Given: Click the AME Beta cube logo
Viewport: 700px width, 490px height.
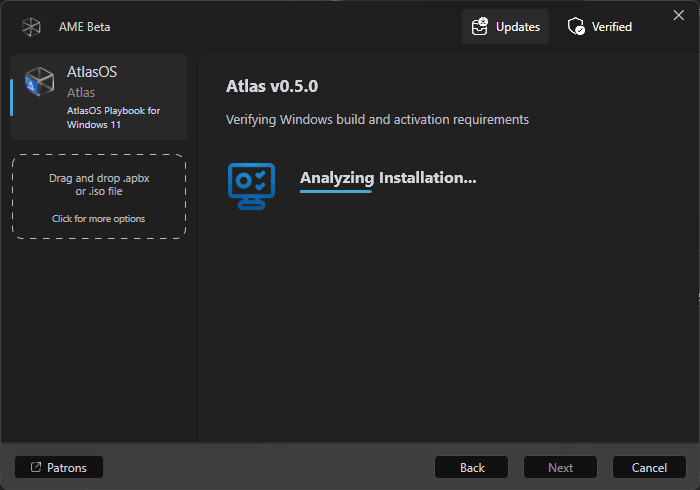Looking at the screenshot, I should coord(31,27).
